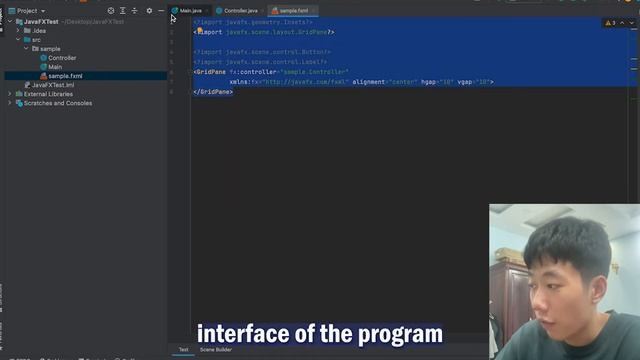Go to previous highlighted error arrow
The height and width of the screenshot is (360, 640).
622,23
